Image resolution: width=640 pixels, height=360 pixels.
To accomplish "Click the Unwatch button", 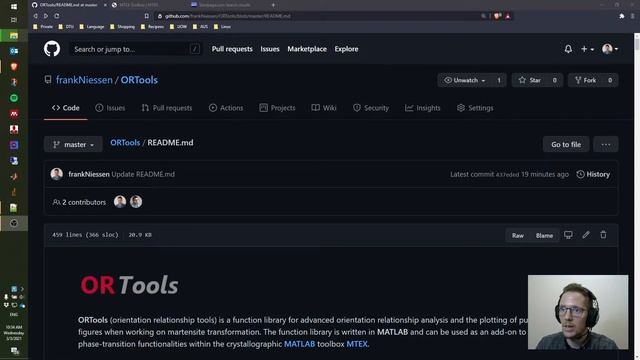I will pos(464,80).
